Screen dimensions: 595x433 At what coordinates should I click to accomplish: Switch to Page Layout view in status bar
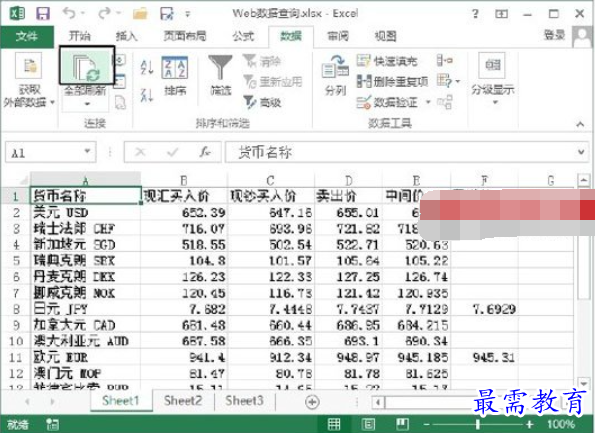click(368, 424)
